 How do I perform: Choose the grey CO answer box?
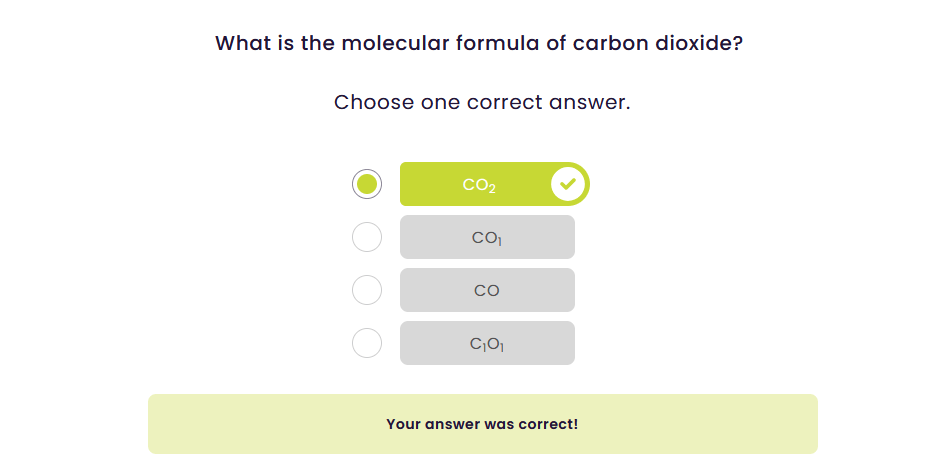(487, 290)
